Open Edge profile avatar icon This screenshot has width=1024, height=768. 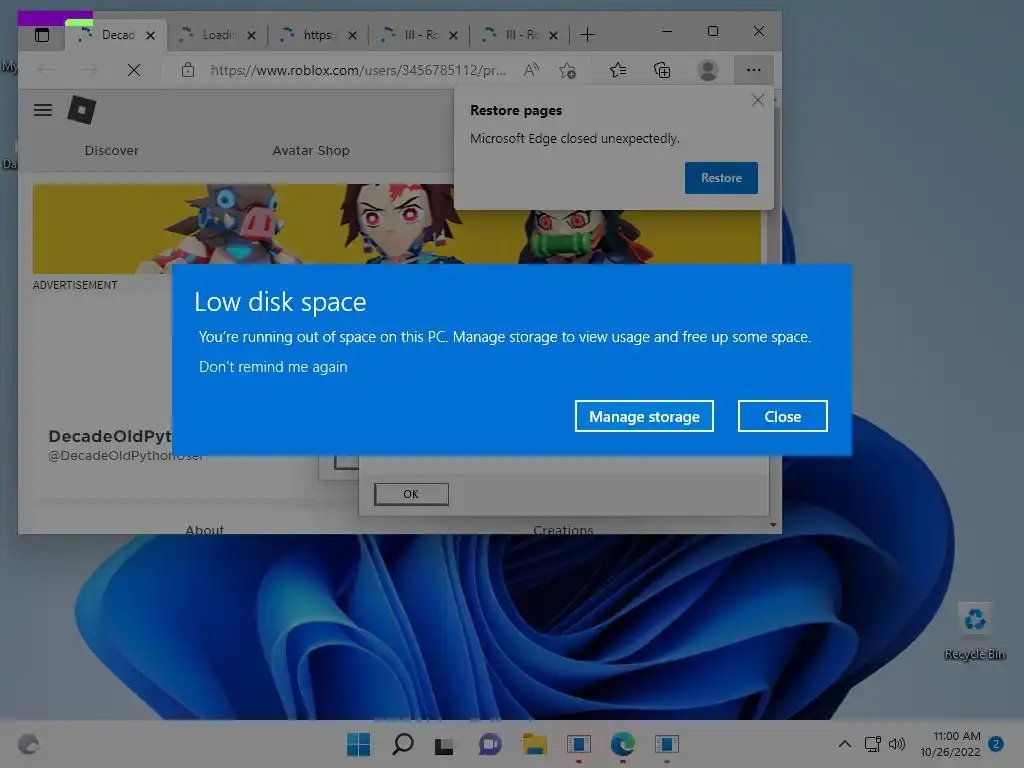708,70
